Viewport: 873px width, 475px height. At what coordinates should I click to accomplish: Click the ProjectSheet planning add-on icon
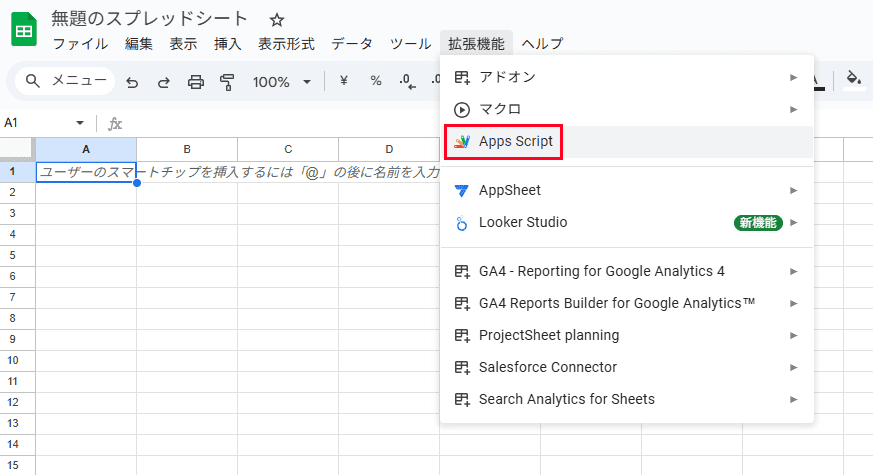[462, 335]
